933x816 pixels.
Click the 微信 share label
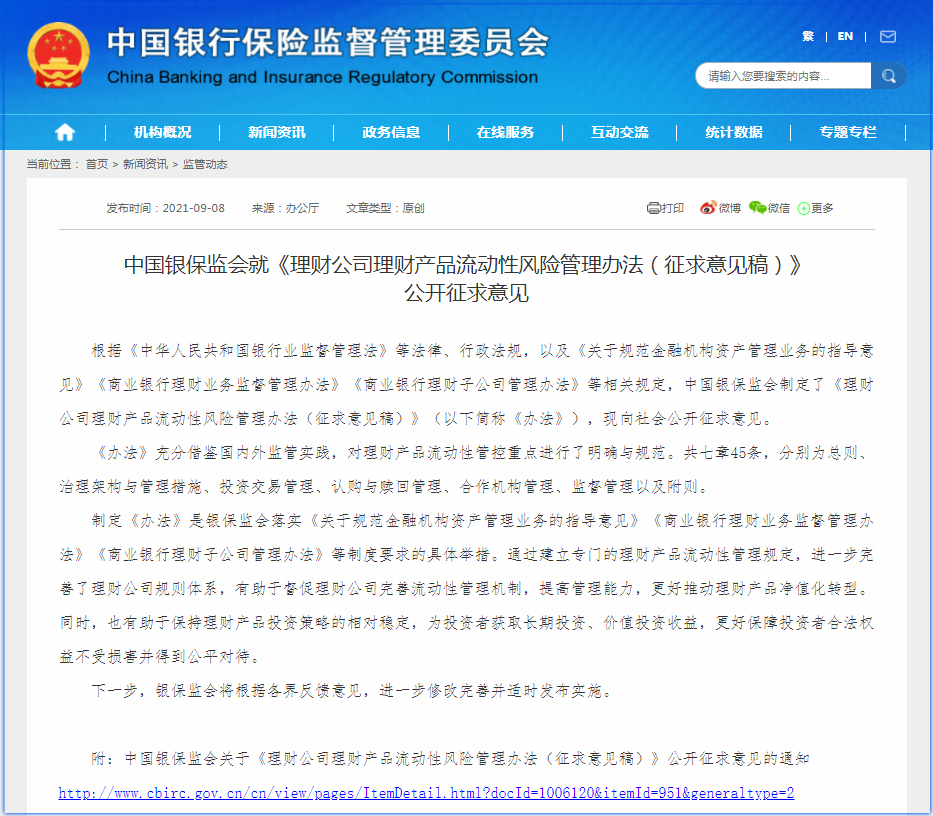click(778, 208)
